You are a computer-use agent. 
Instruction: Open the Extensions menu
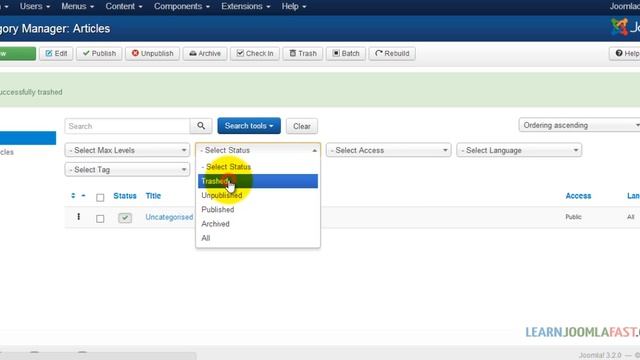(x=246, y=7)
